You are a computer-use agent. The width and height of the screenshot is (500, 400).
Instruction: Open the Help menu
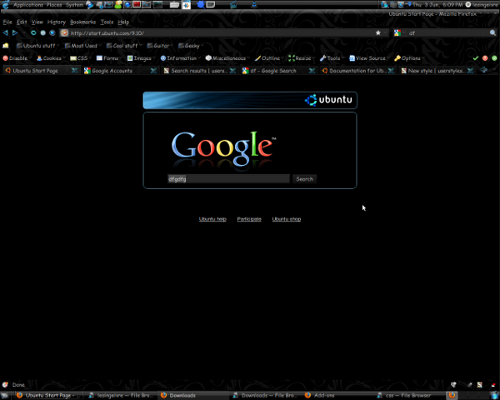click(123, 22)
